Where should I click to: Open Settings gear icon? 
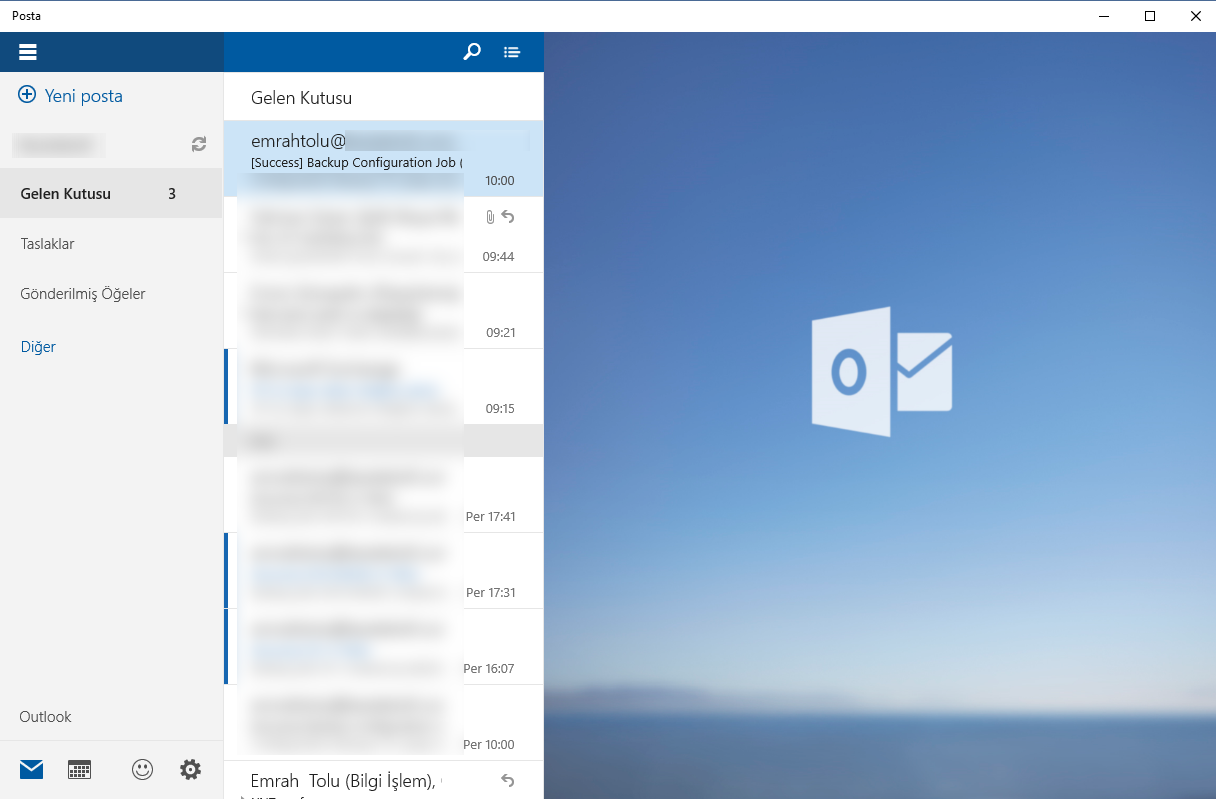pyautogui.click(x=190, y=769)
